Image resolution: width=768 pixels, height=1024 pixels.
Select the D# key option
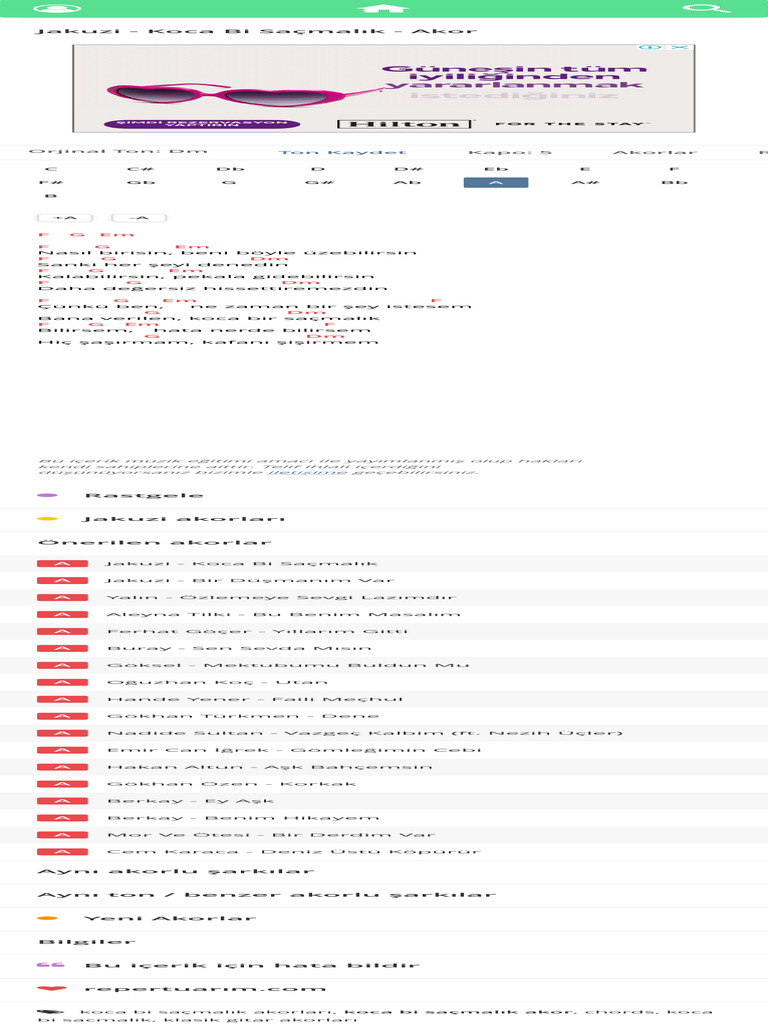409,169
